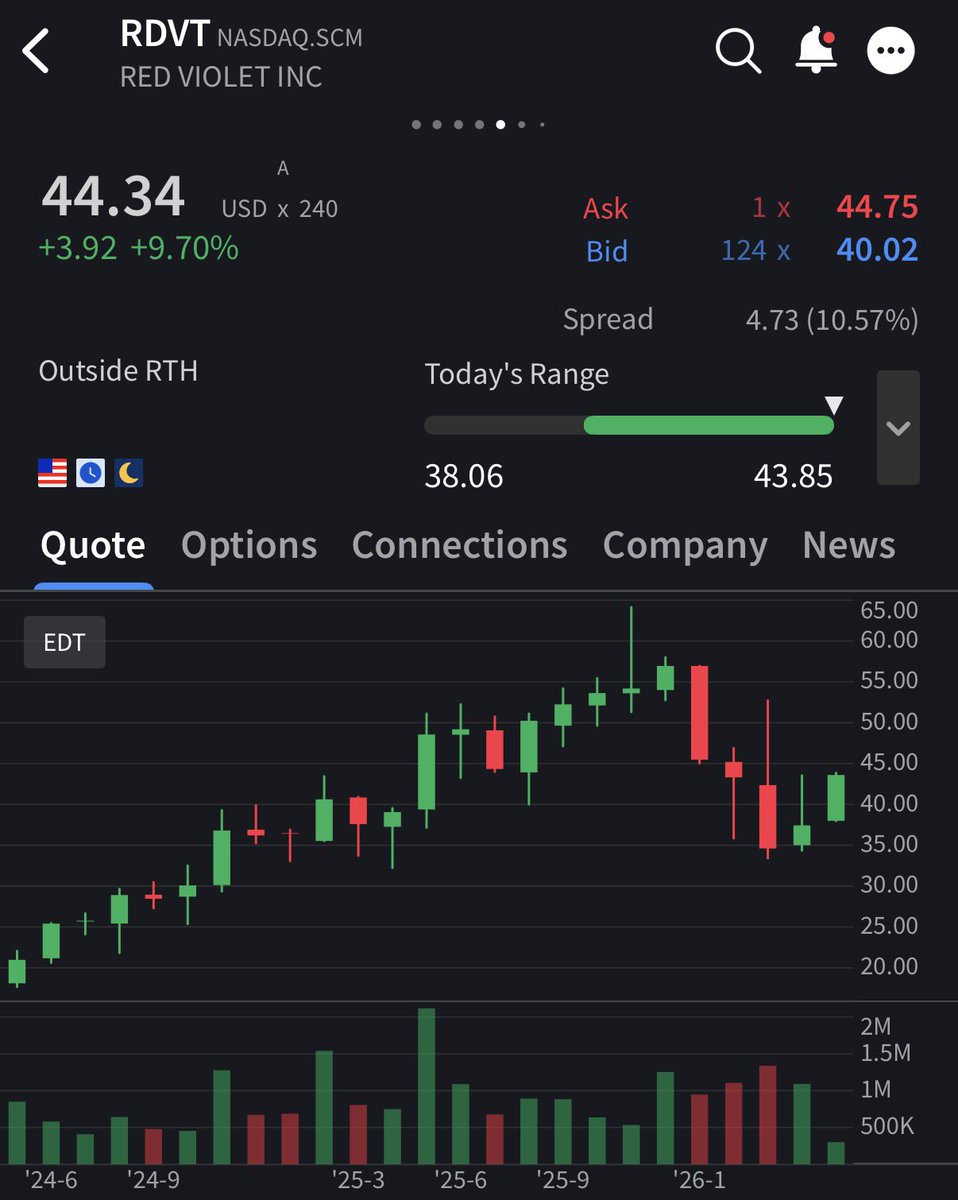Expand quote details with the chevron button
The width and height of the screenshot is (958, 1200).
[898, 427]
